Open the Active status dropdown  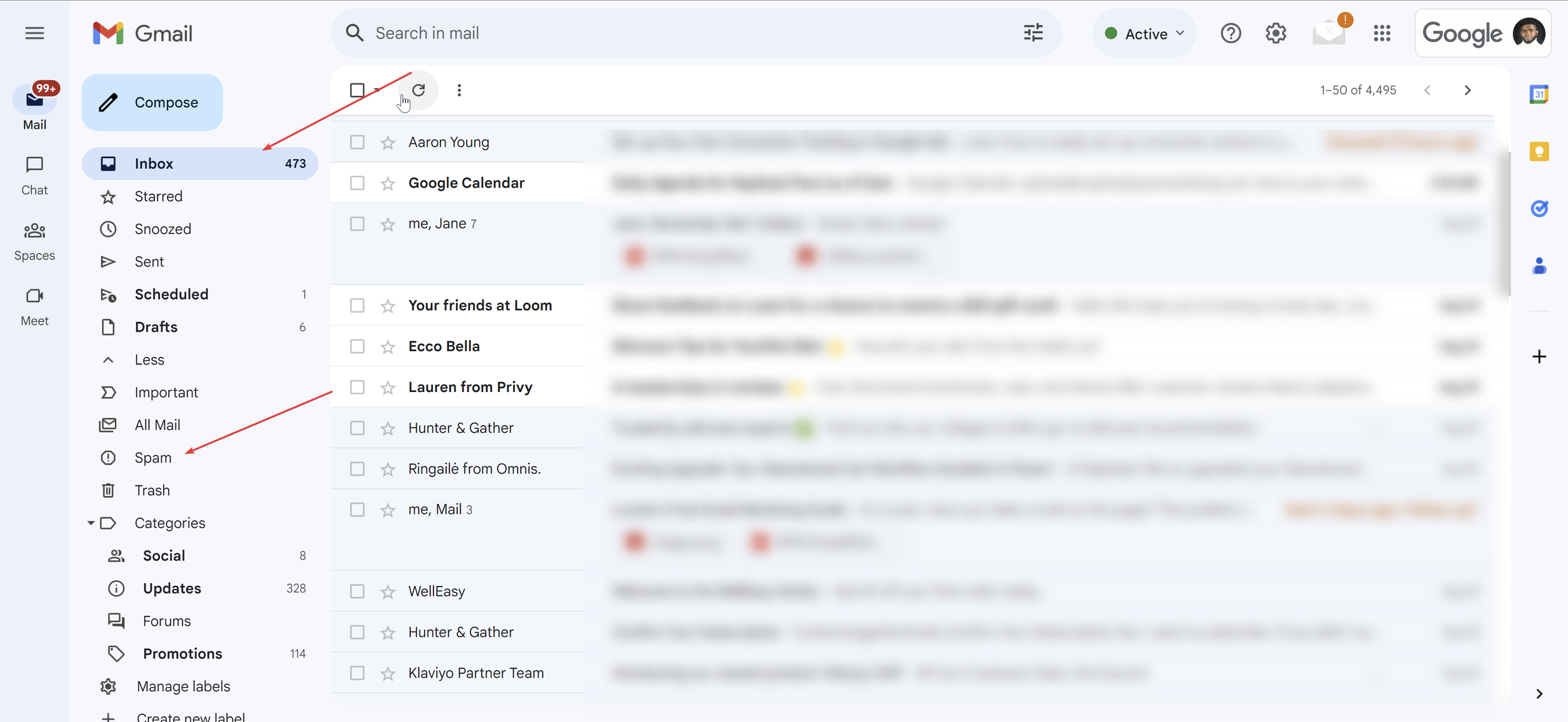click(1145, 34)
